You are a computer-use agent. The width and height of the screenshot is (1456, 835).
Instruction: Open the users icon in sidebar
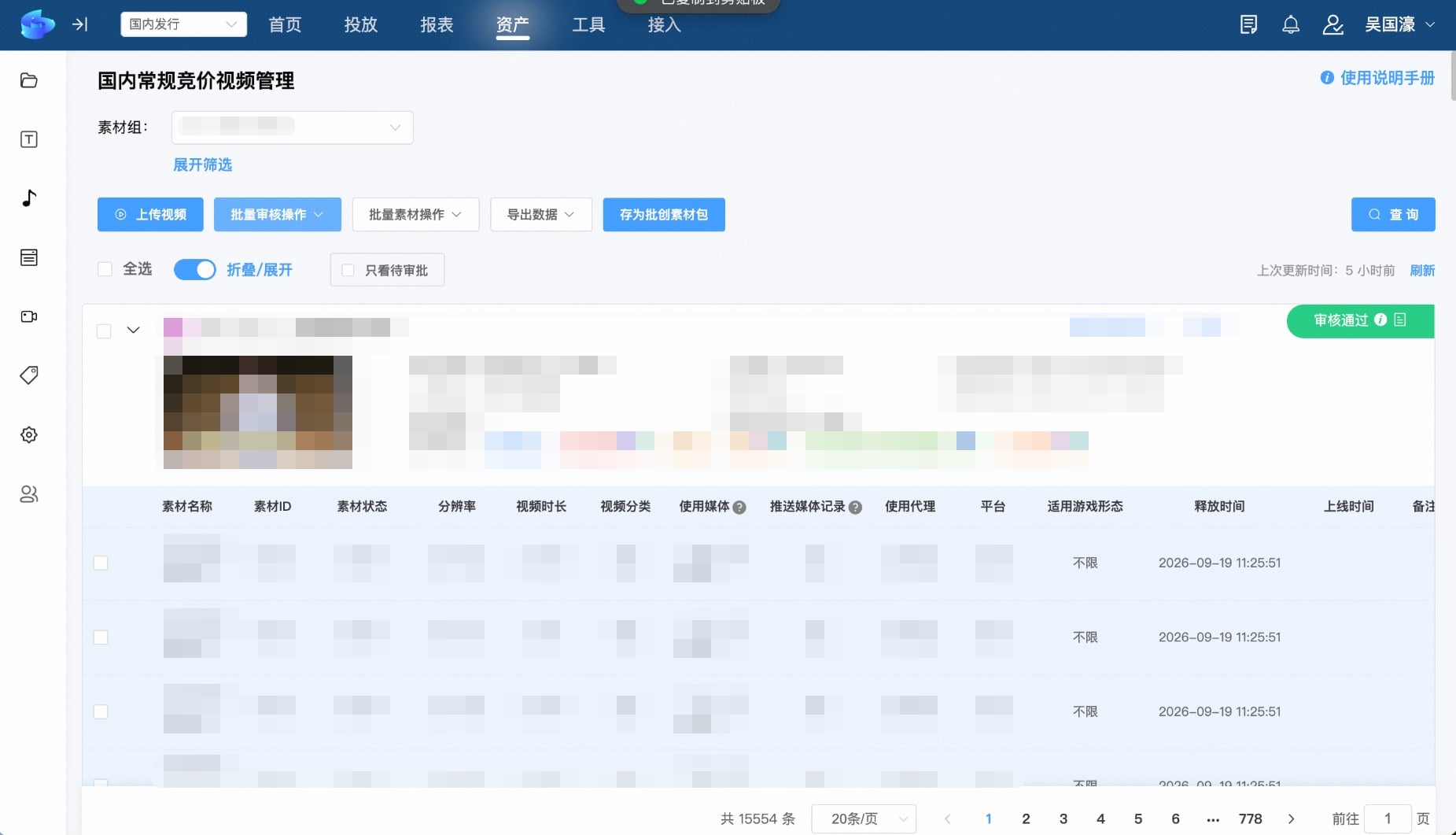29,493
